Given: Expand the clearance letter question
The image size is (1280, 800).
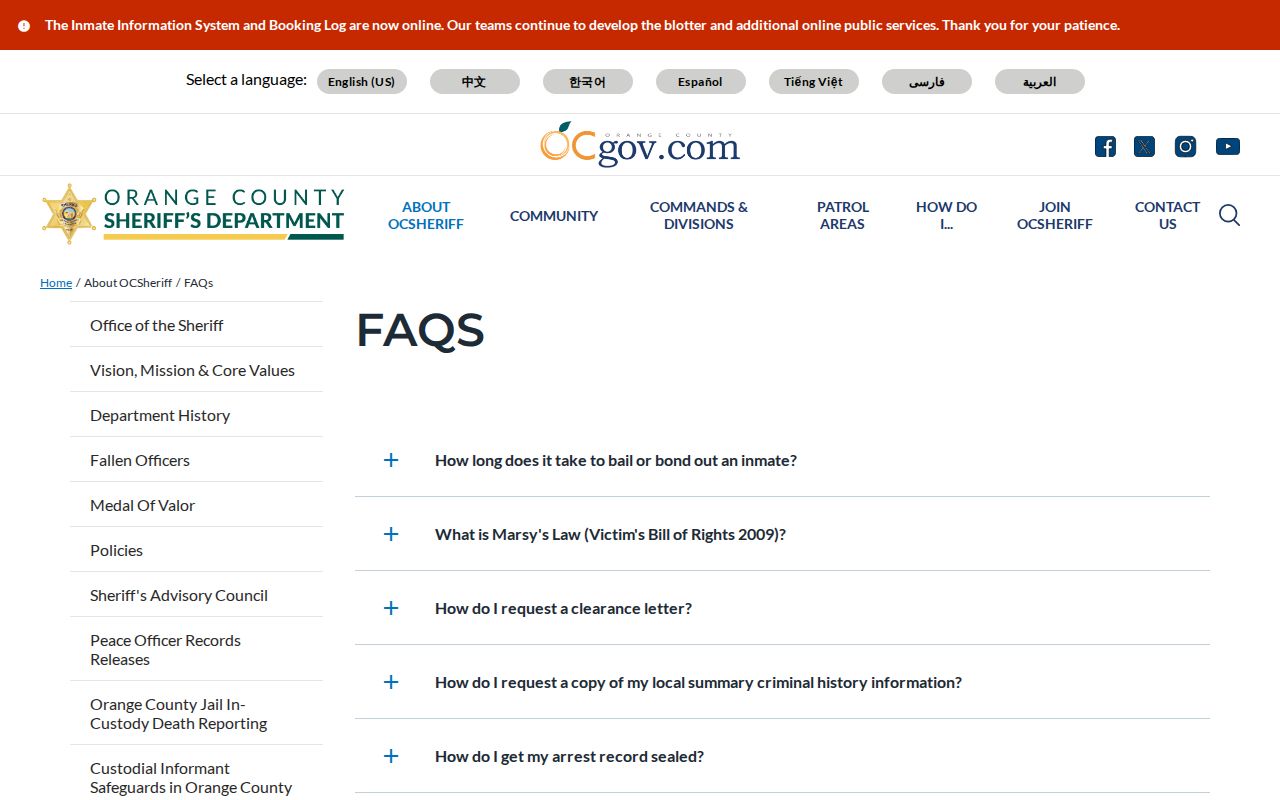Looking at the screenshot, I should click(x=782, y=608).
